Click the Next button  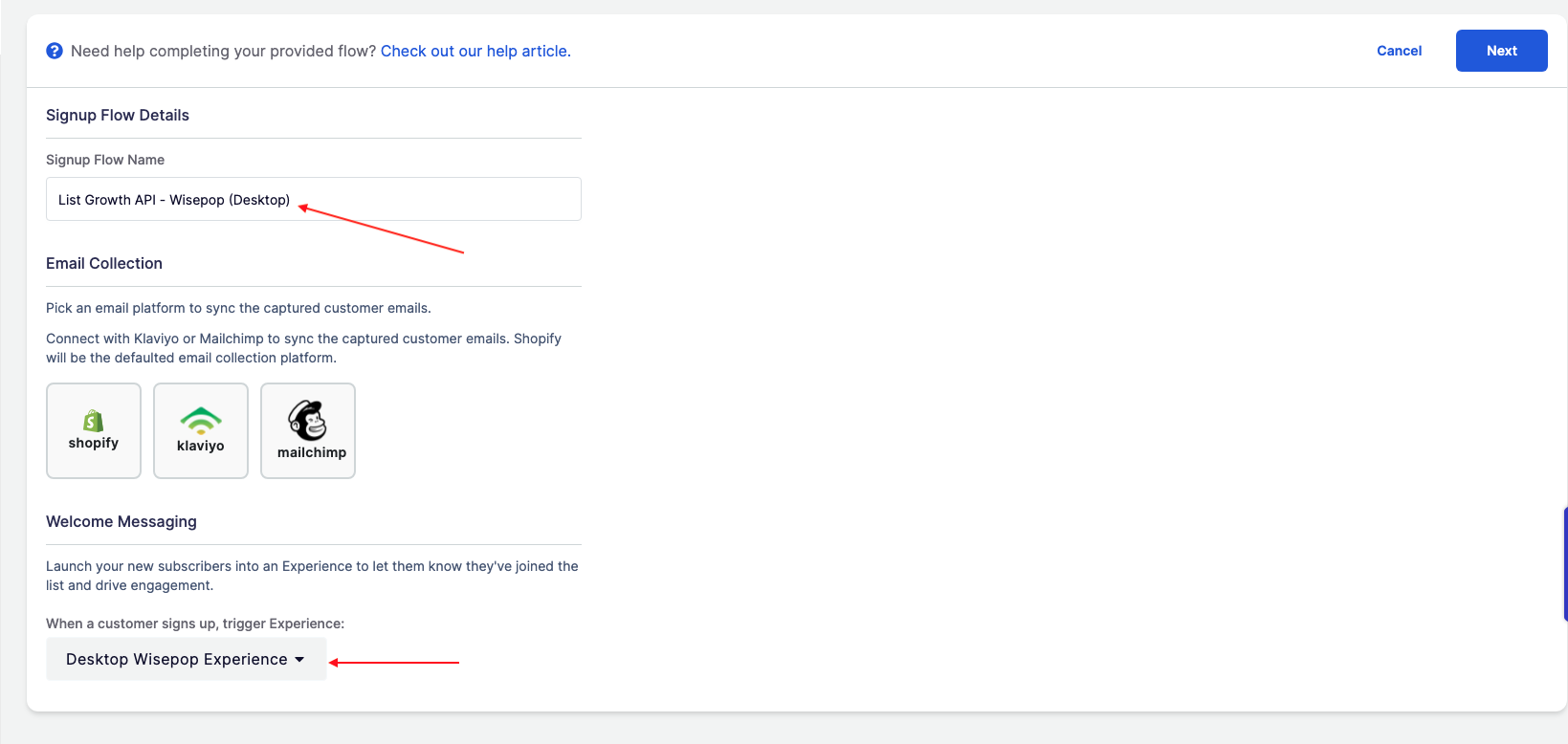[1500, 50]
